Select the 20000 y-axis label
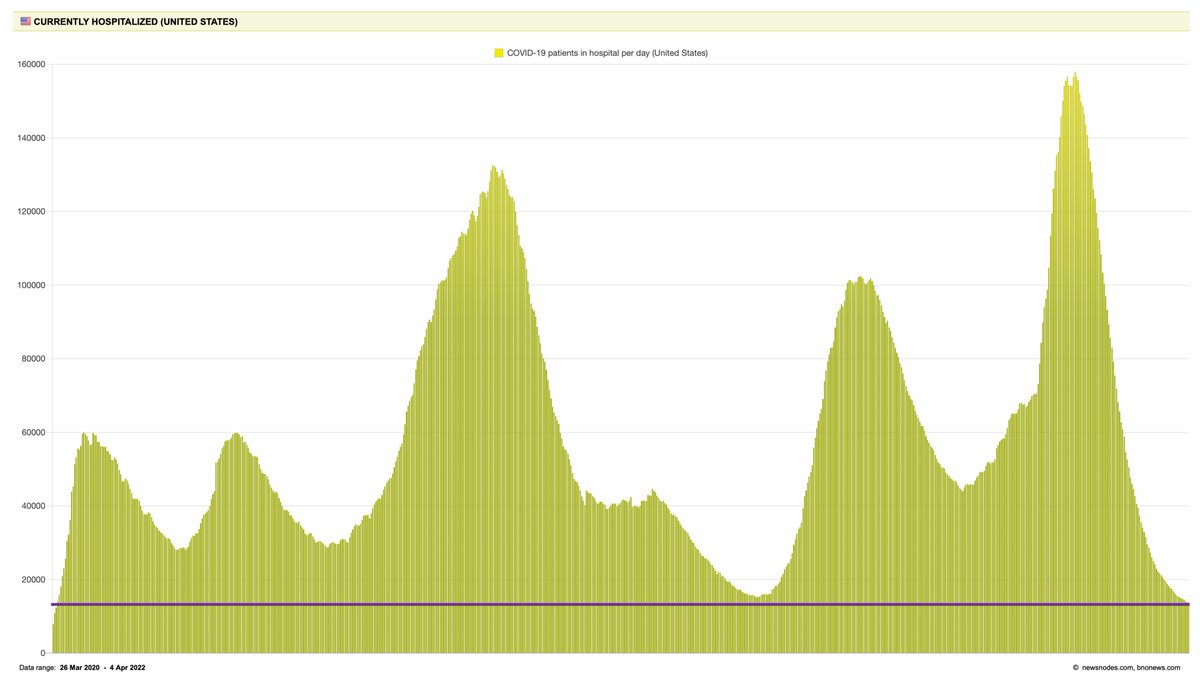 pyautogui.click(x=34, y=580)
